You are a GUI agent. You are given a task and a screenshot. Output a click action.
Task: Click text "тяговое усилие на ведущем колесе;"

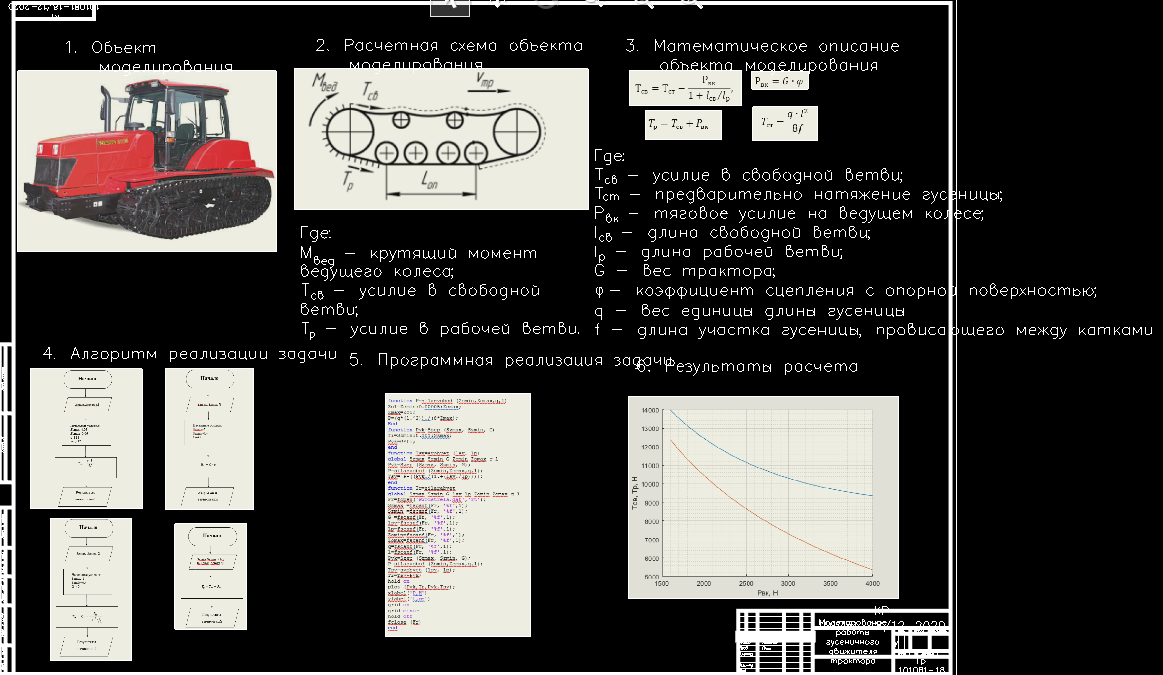pos(819,214)
